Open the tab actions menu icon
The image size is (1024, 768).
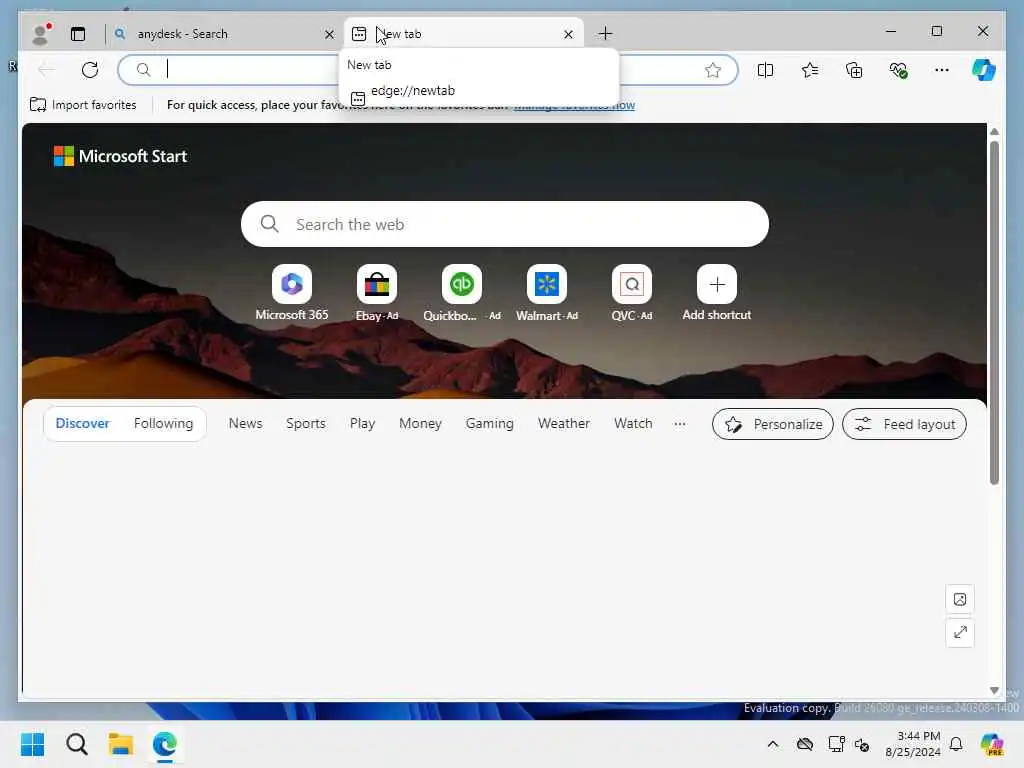78,34
